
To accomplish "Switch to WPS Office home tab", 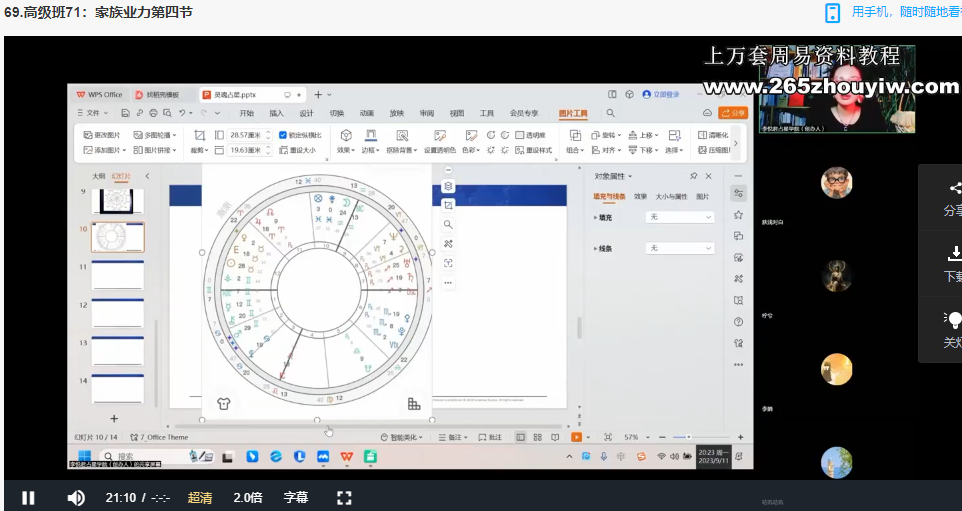I will coord(99,94).
